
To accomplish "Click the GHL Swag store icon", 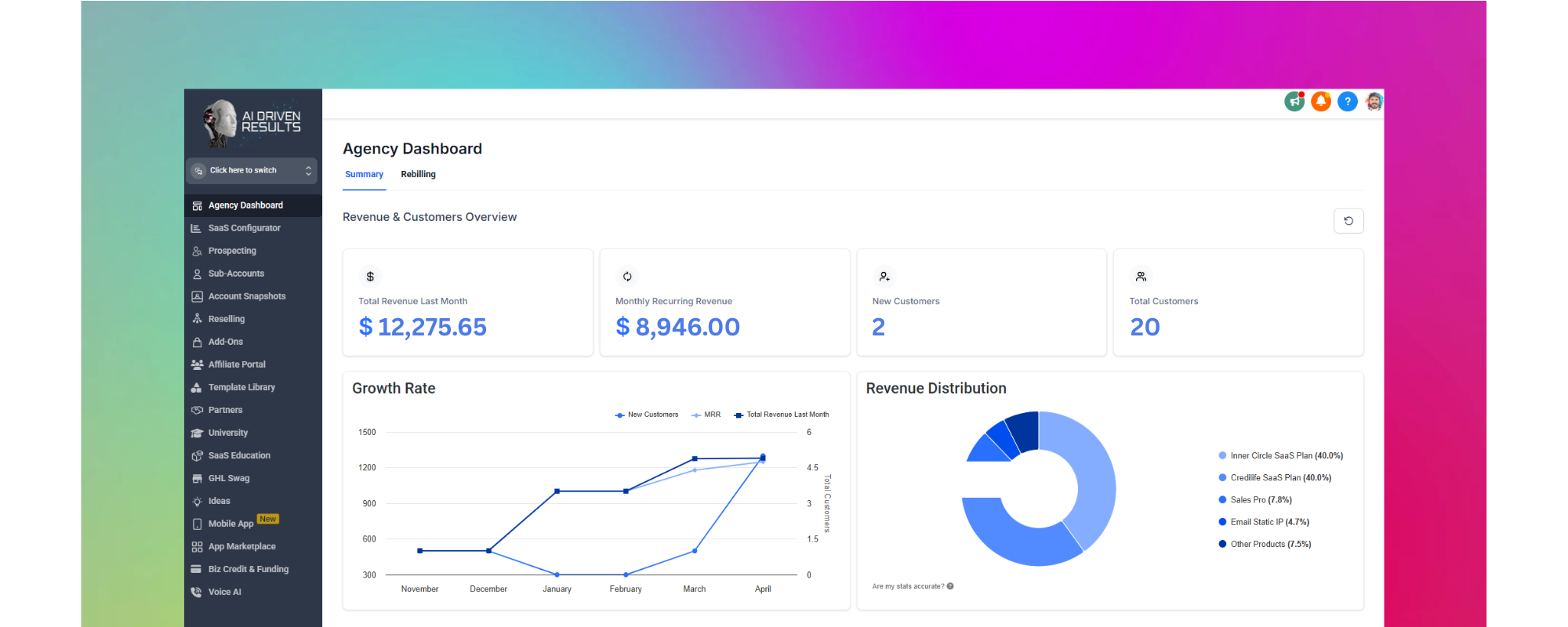I will 198,478.
